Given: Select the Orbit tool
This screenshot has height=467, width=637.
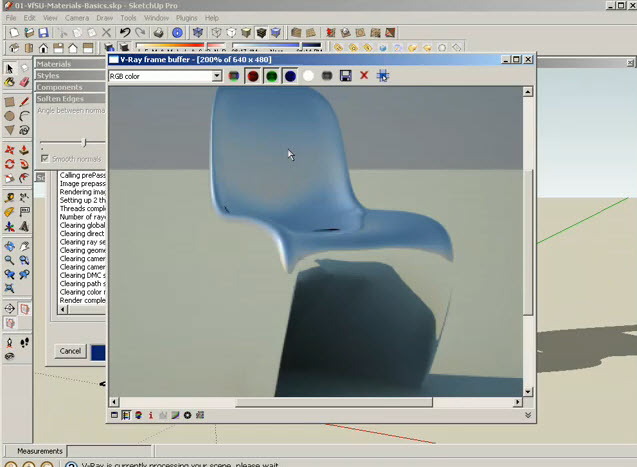Looking at the screenshot, I should [x=10, y=246].
